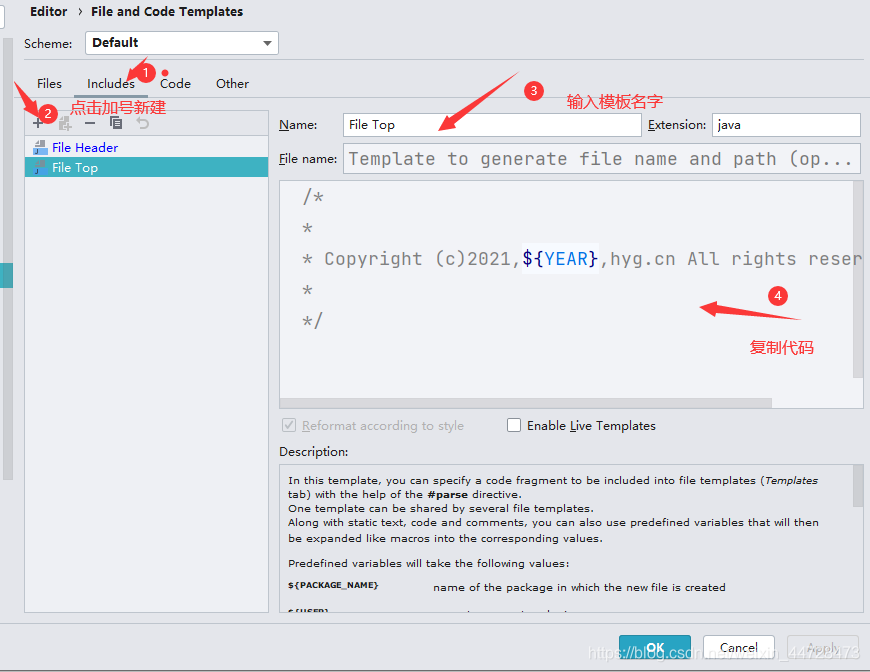The height and width of the screenshot is (672, 870).
Task: Click the Extension field containing java
Action: pyautogui.click(x=786, y=125)
